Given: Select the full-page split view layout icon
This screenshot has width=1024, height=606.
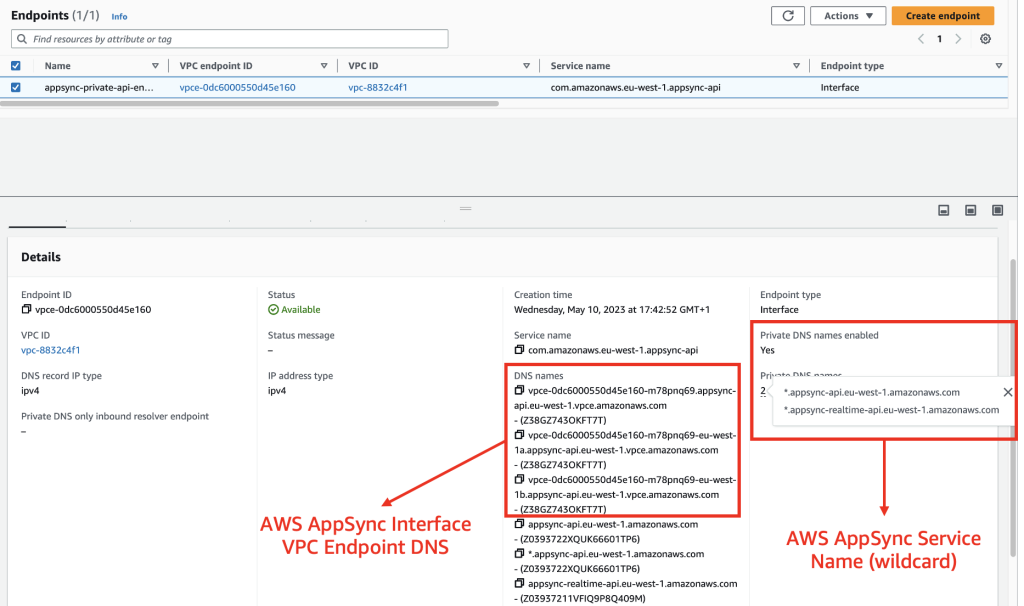Looking at the screenshot, I should pos(996,210).
